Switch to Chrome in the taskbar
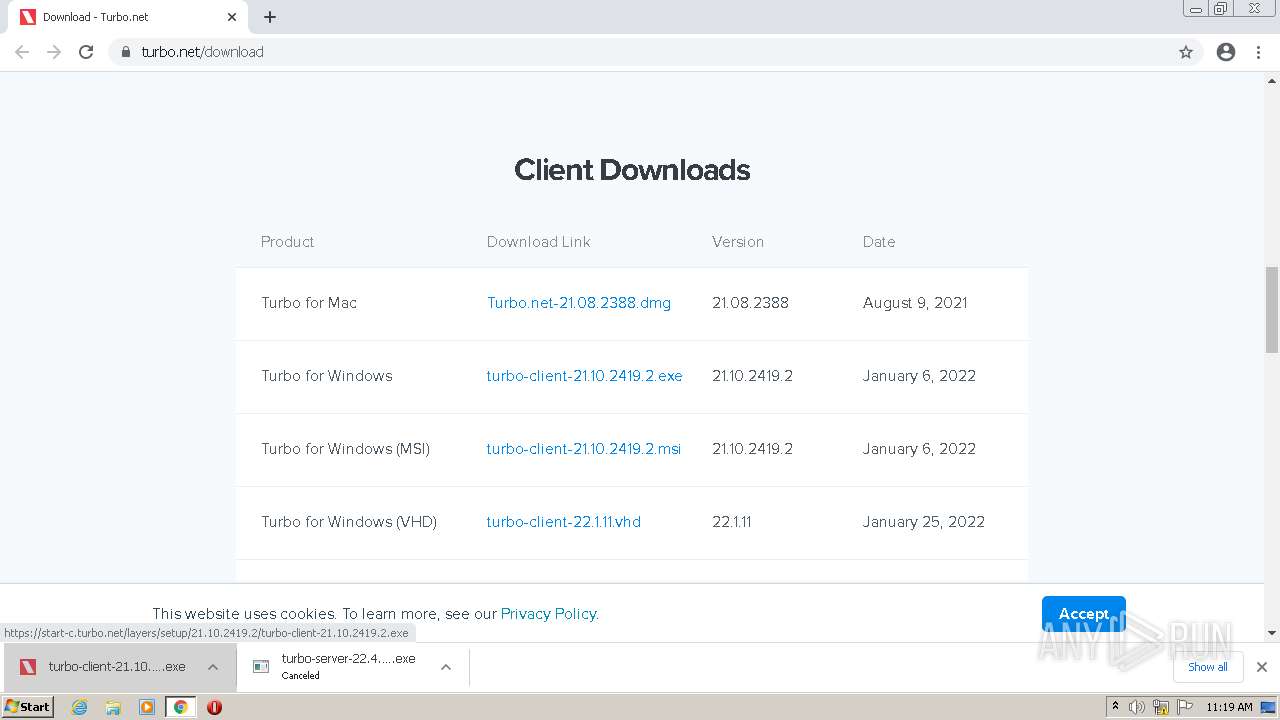1280x720 pixels. point(181,707)
